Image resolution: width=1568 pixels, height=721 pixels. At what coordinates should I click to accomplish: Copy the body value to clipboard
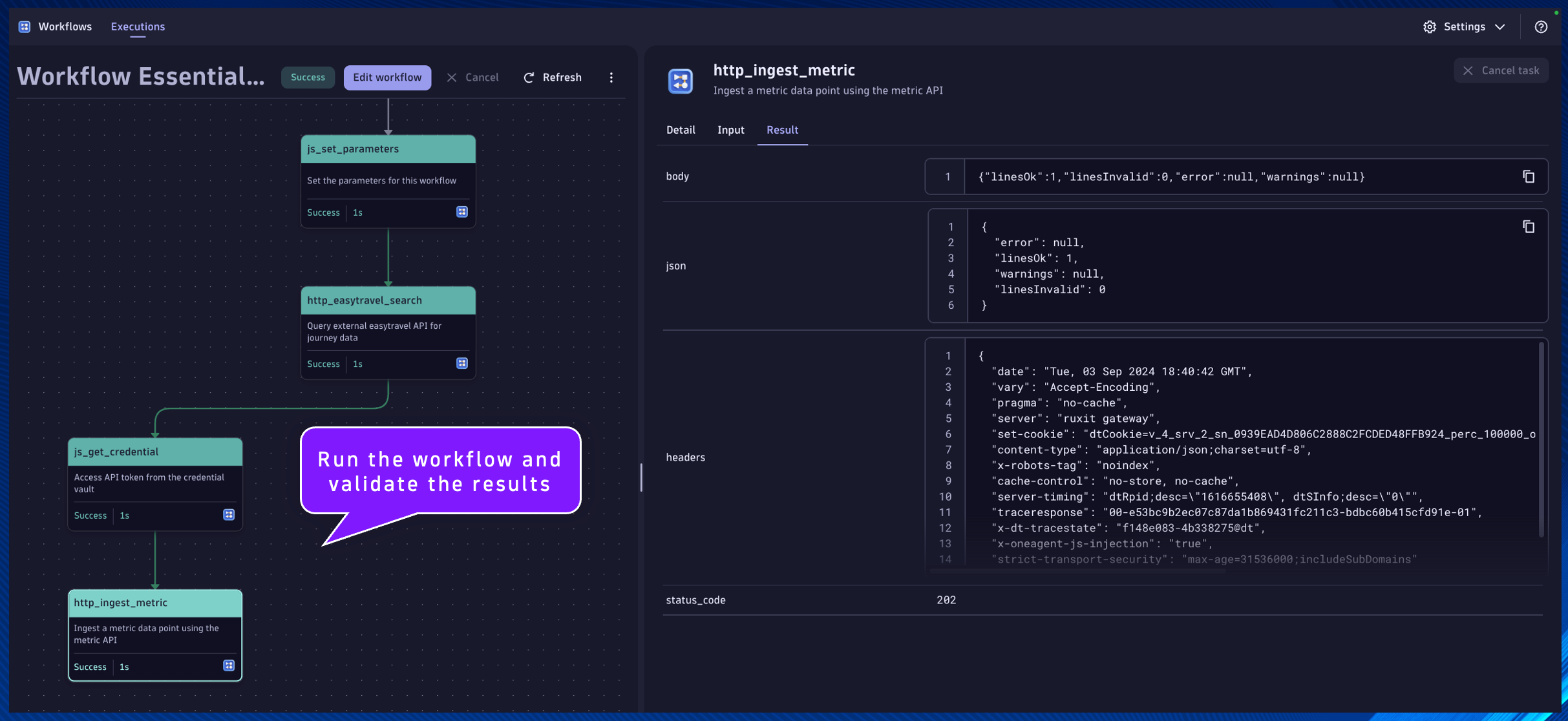click(1529, 176)
